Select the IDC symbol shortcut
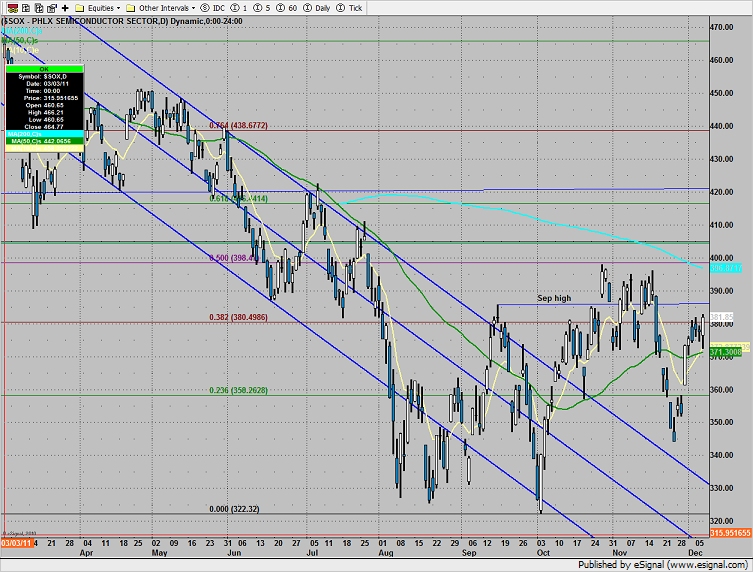753x572 pixels. [x=213, y=8]
